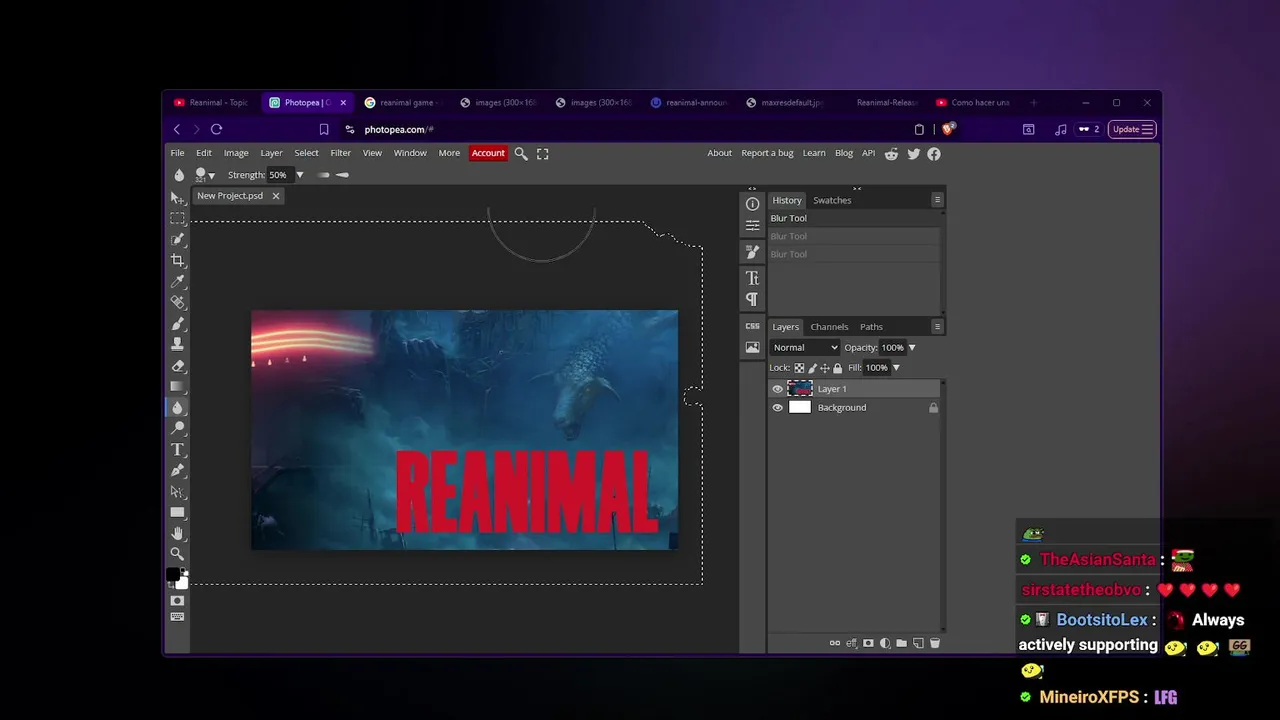Image resolution: width=1280 pixels, height=720 pixels.
Task: Open the Normal blend mode dropdown
Action: tap(805, 348)
